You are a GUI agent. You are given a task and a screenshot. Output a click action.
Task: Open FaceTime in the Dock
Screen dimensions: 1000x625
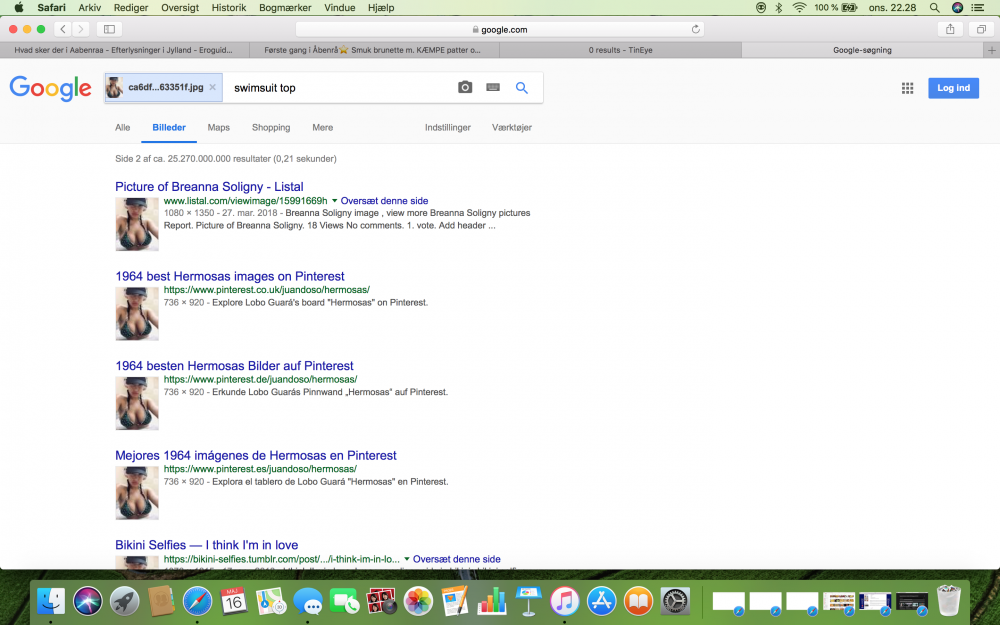[x=344, y=600]
